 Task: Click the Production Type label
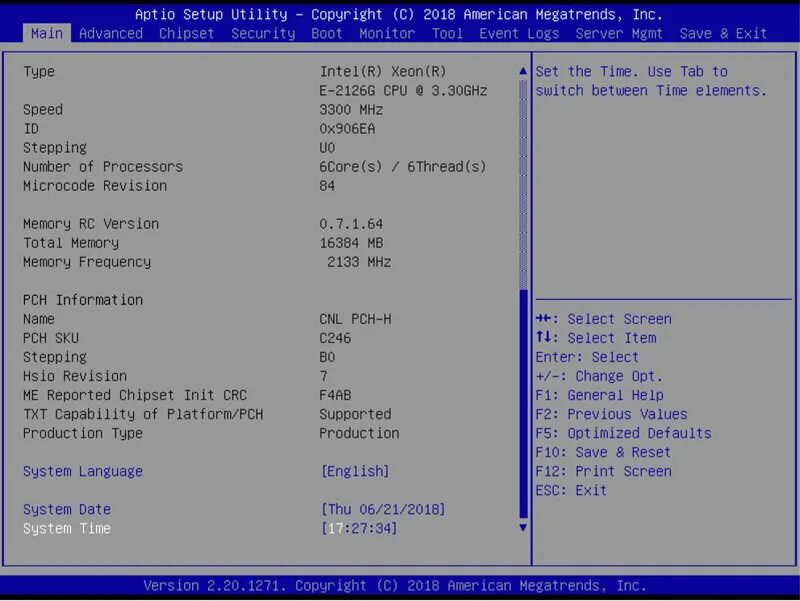click(83, 433)
